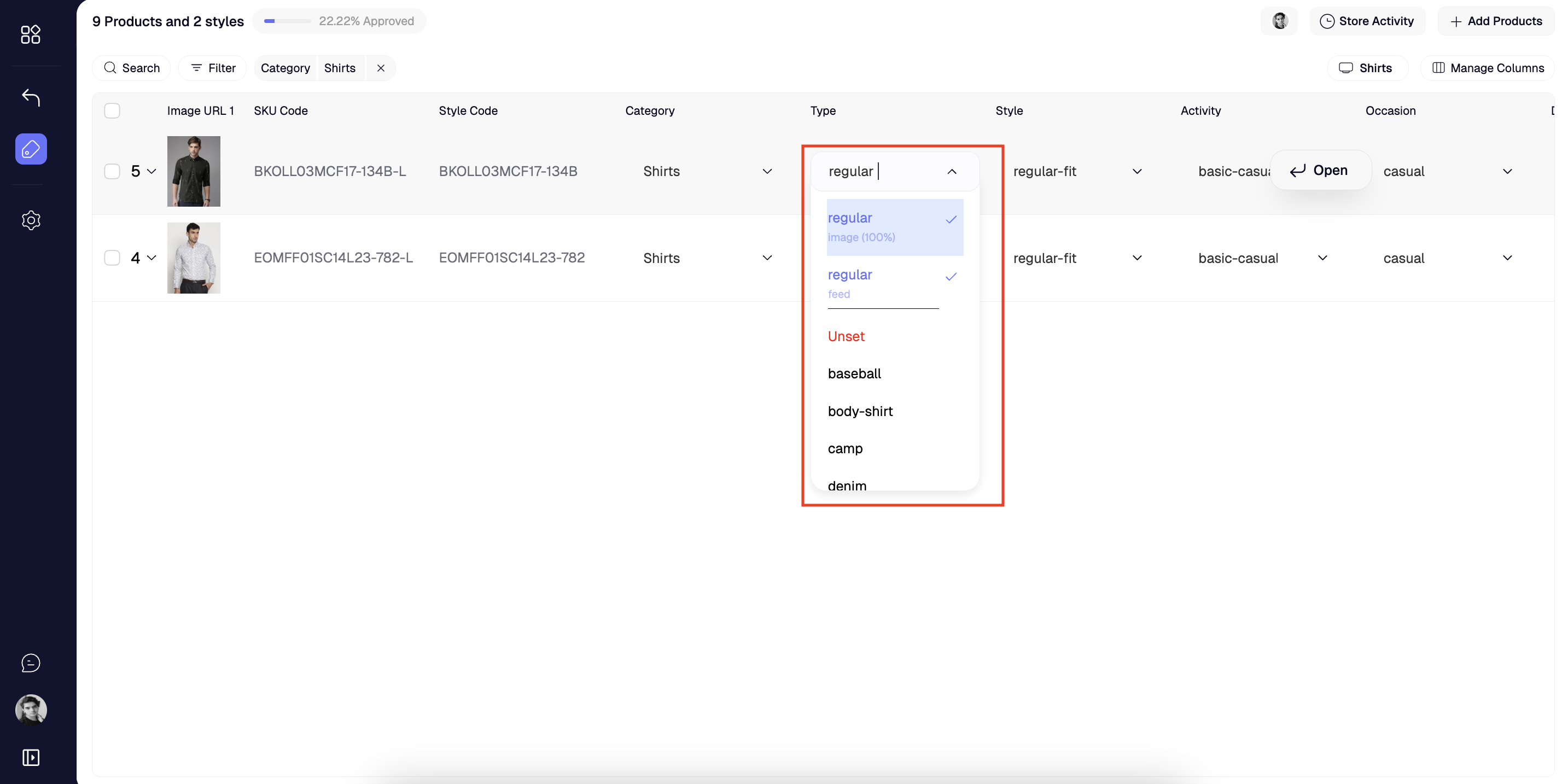Select Unset option in dropdown
The height and width of the screenshot is (784, 1562).
coord(846,337)
